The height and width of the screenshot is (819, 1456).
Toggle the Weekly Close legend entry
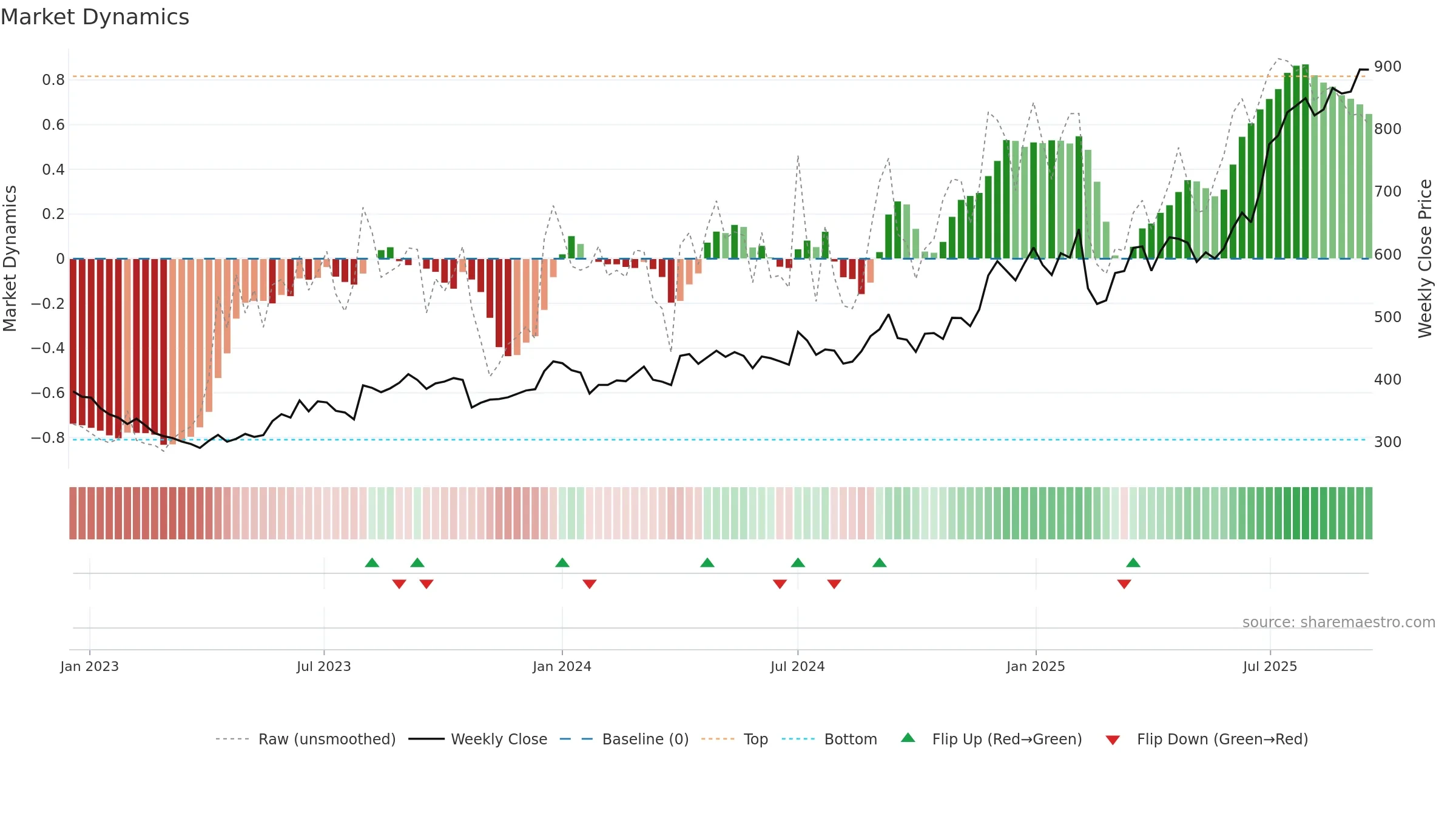pos(478,739)
